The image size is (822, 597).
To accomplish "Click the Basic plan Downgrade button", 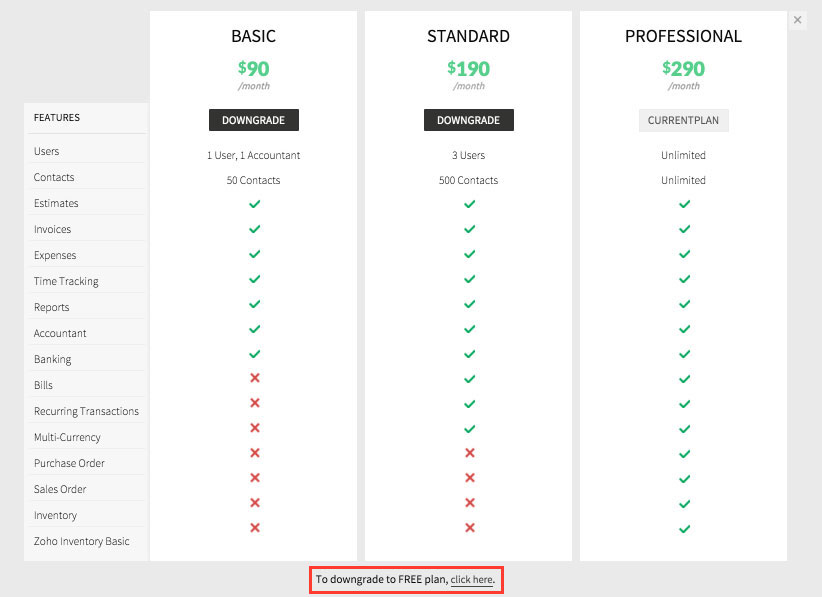I will [x=254, y=120].
